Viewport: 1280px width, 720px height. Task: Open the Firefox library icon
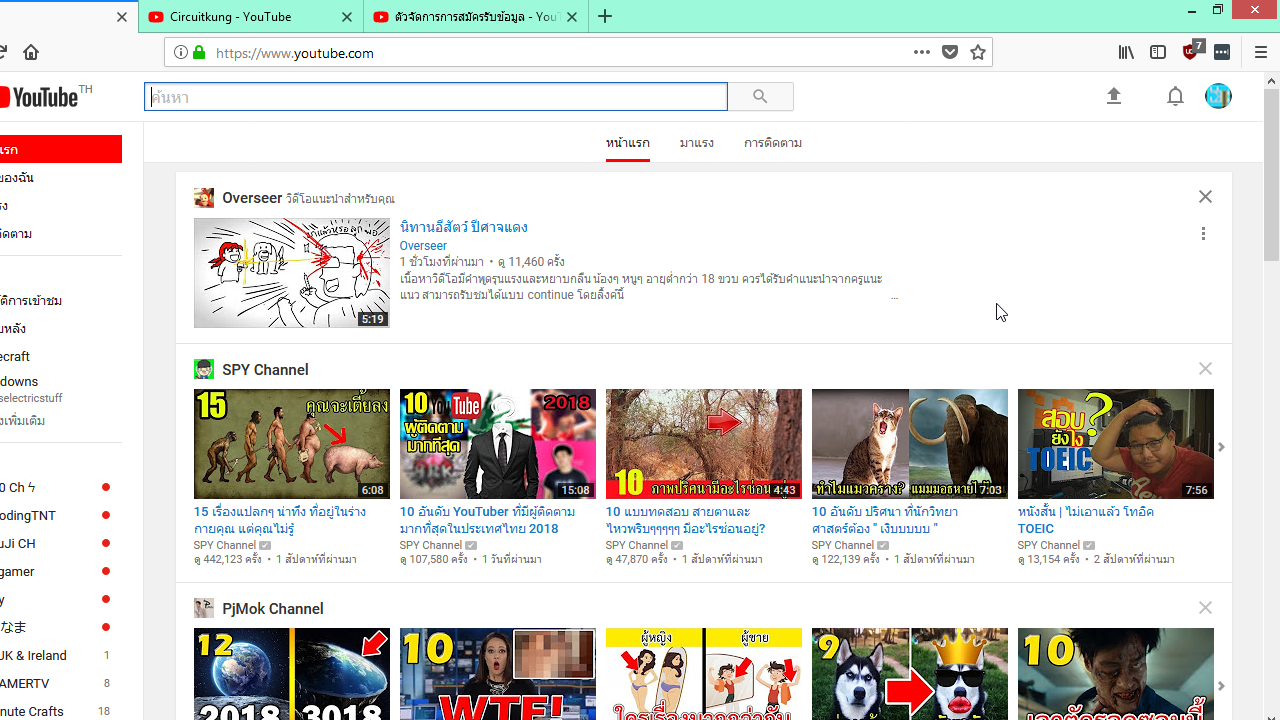(1126, 52)
